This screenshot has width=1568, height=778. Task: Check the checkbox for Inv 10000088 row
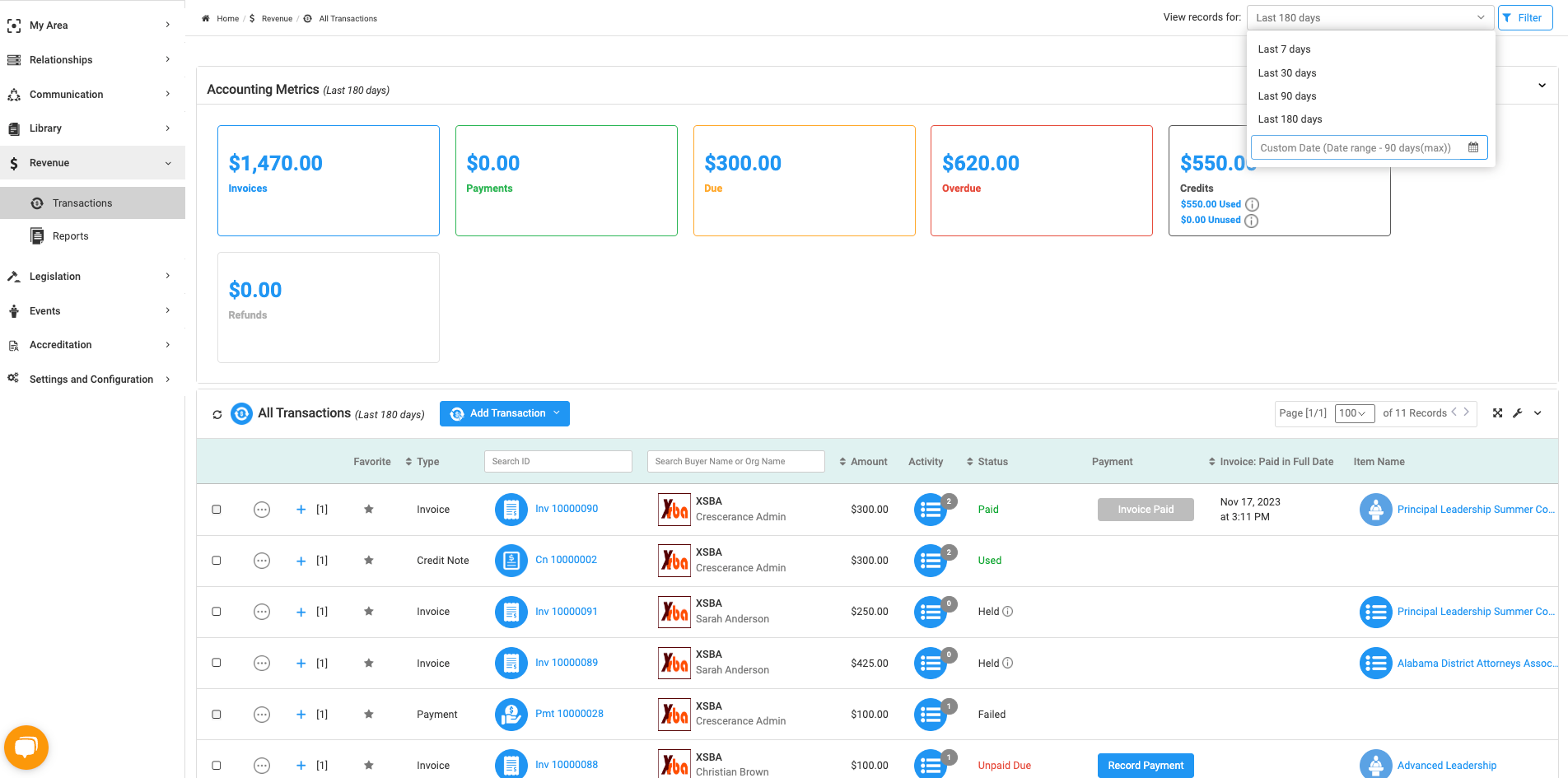[x=217, y=766]
